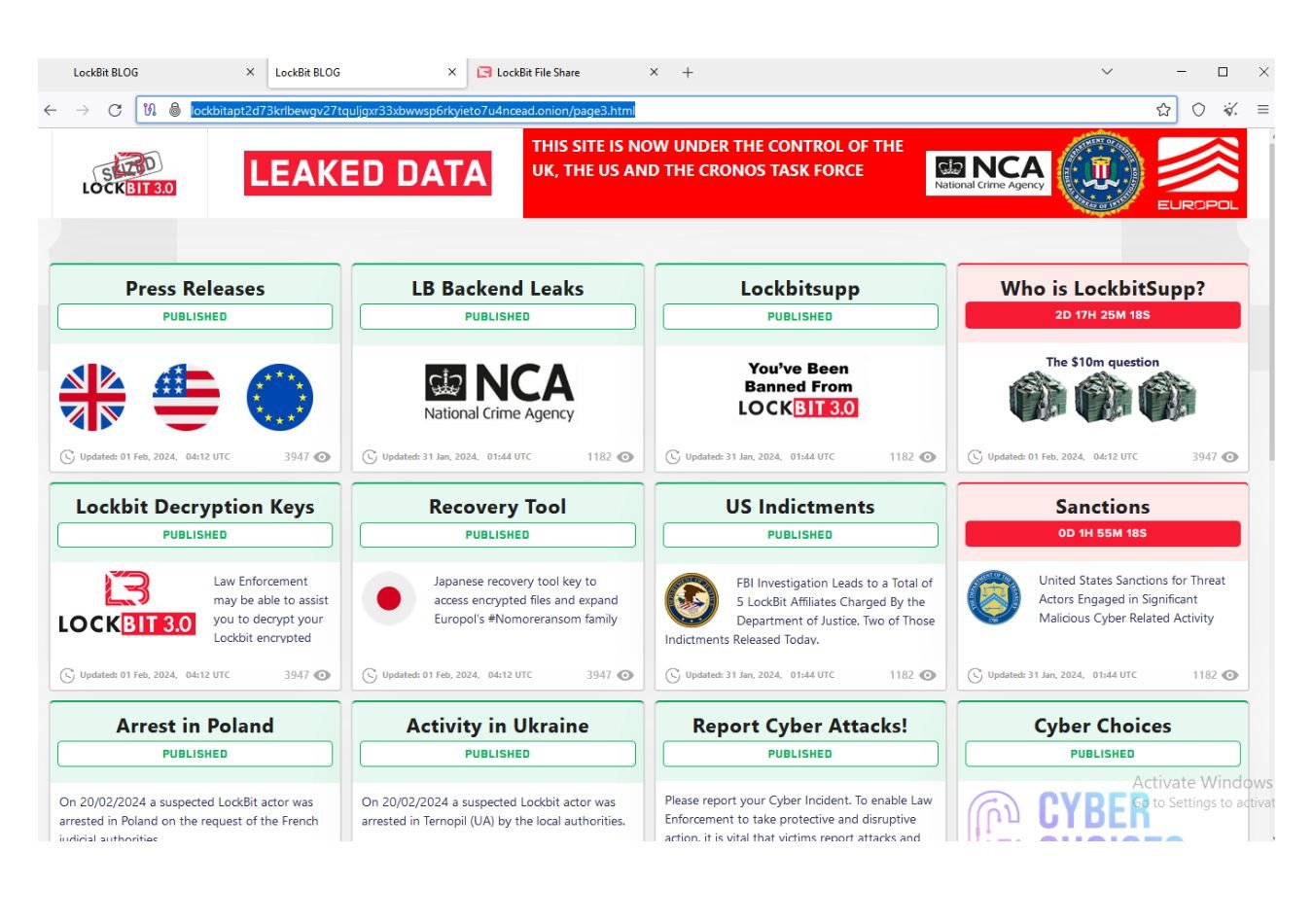Click the LockBit 3.0 logo in Decryption Keys card
Image resolution: width=1313 pixels, height=924 pixels.
tap(126, 603)
